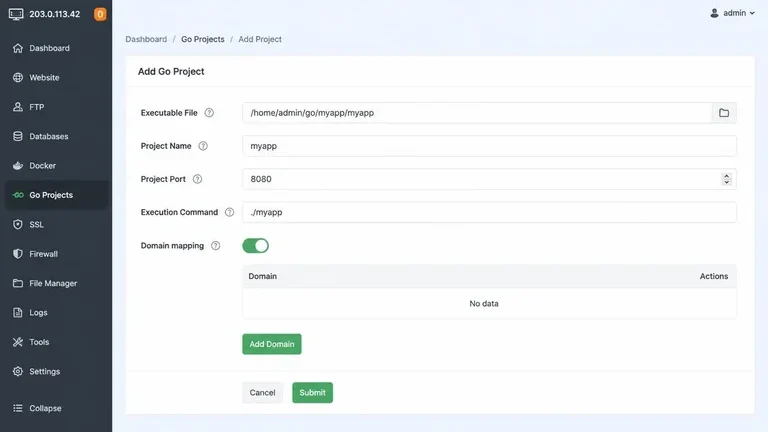Open the Firewall menu label
Screen dimensions: 768x432
(x=44, y=254)
